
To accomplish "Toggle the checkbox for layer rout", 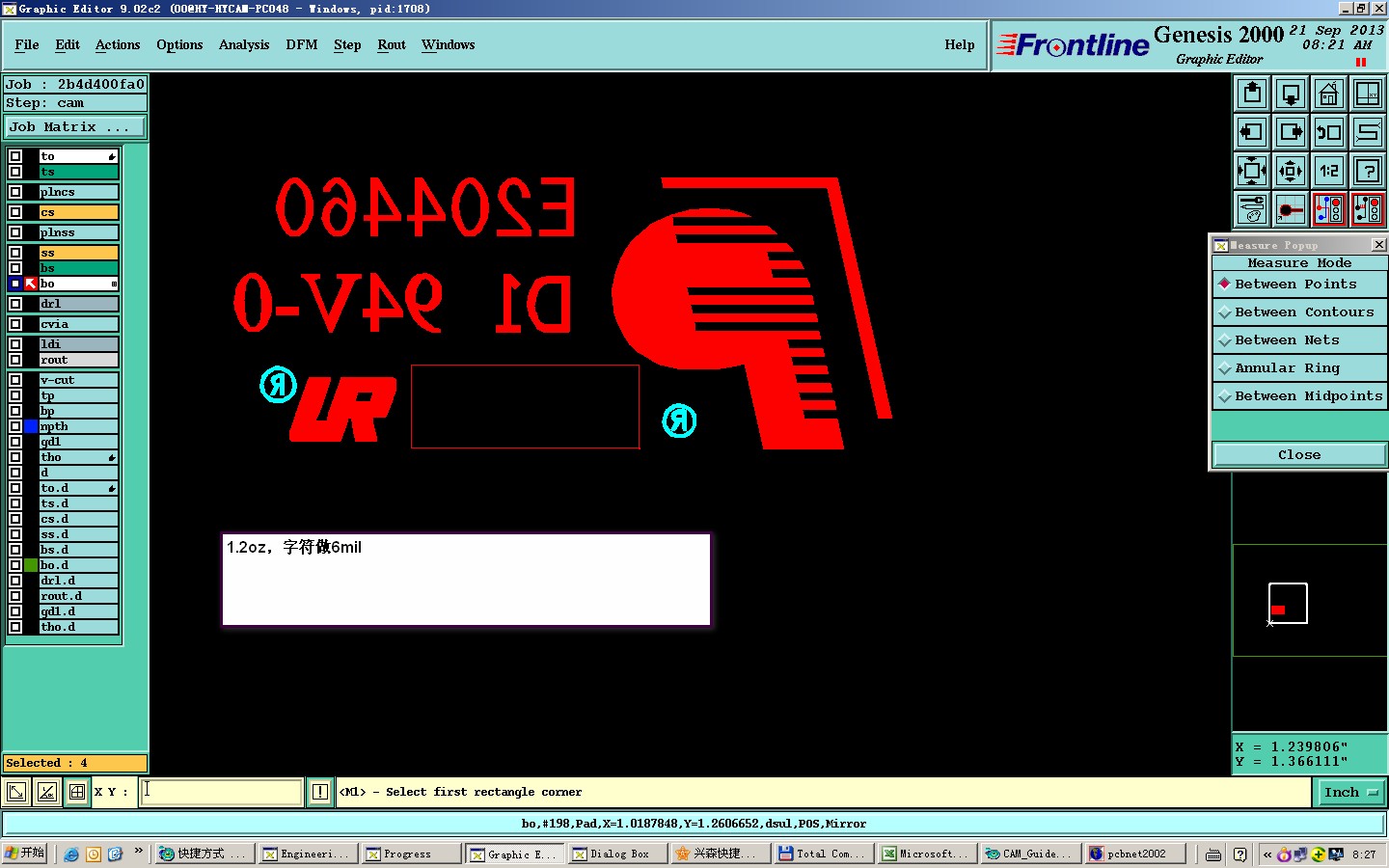I will 15,360.
